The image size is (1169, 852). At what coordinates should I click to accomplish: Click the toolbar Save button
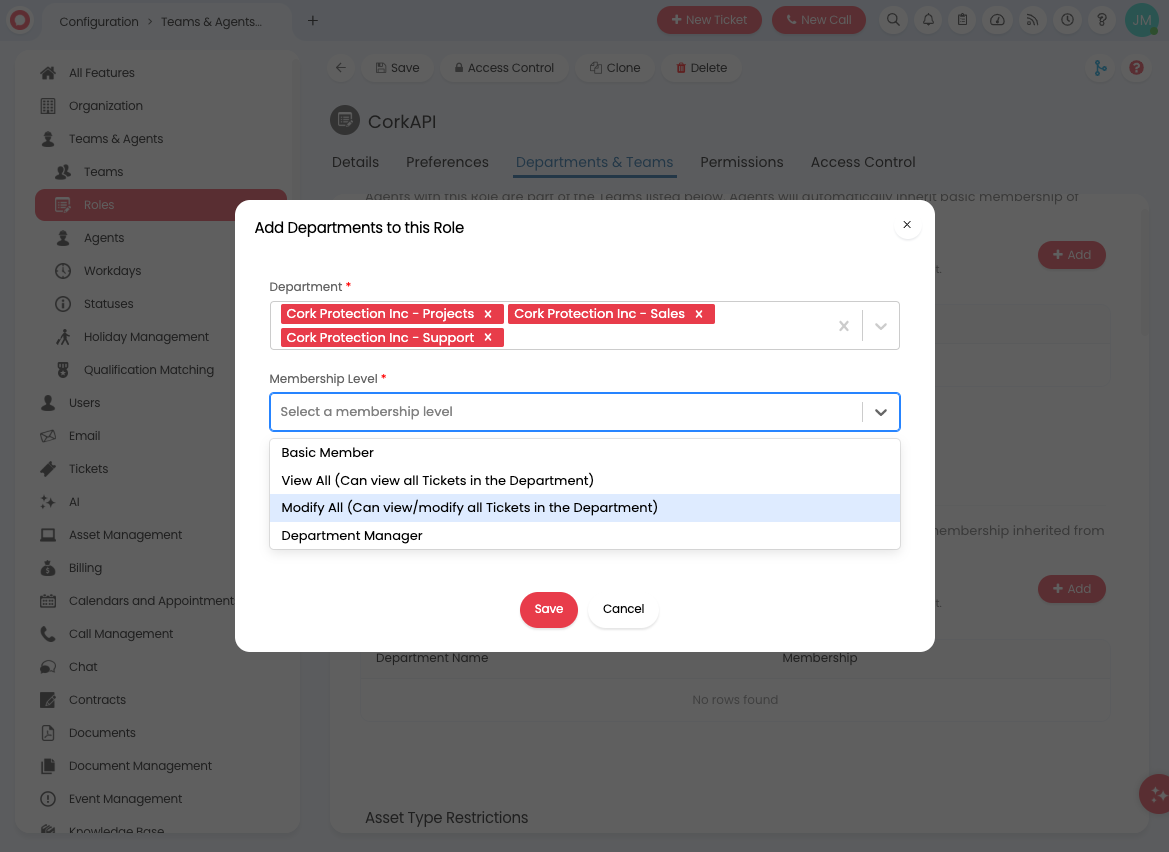click(397, 68)
